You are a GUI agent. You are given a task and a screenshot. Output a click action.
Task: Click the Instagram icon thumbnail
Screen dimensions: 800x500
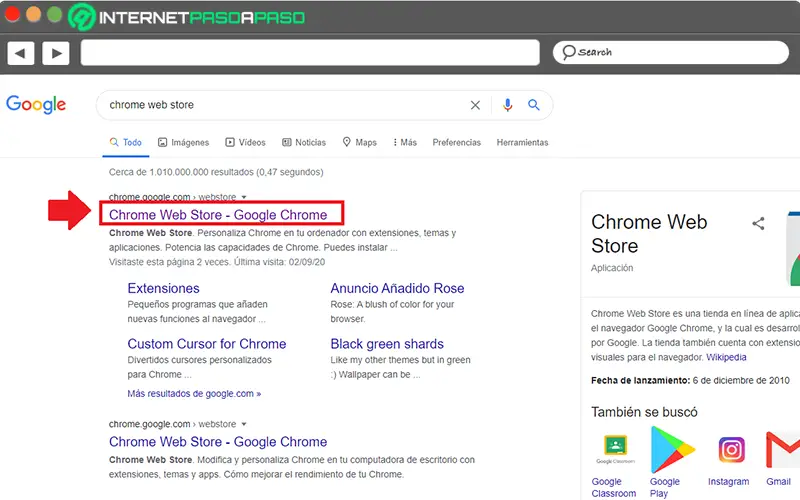(x=731, y=449)
